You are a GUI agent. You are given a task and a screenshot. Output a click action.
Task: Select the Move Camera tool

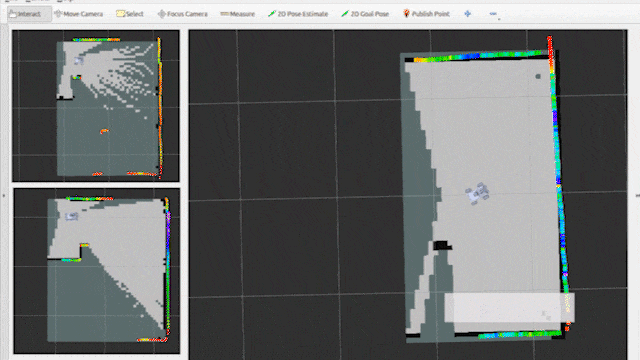coord(79,14)
